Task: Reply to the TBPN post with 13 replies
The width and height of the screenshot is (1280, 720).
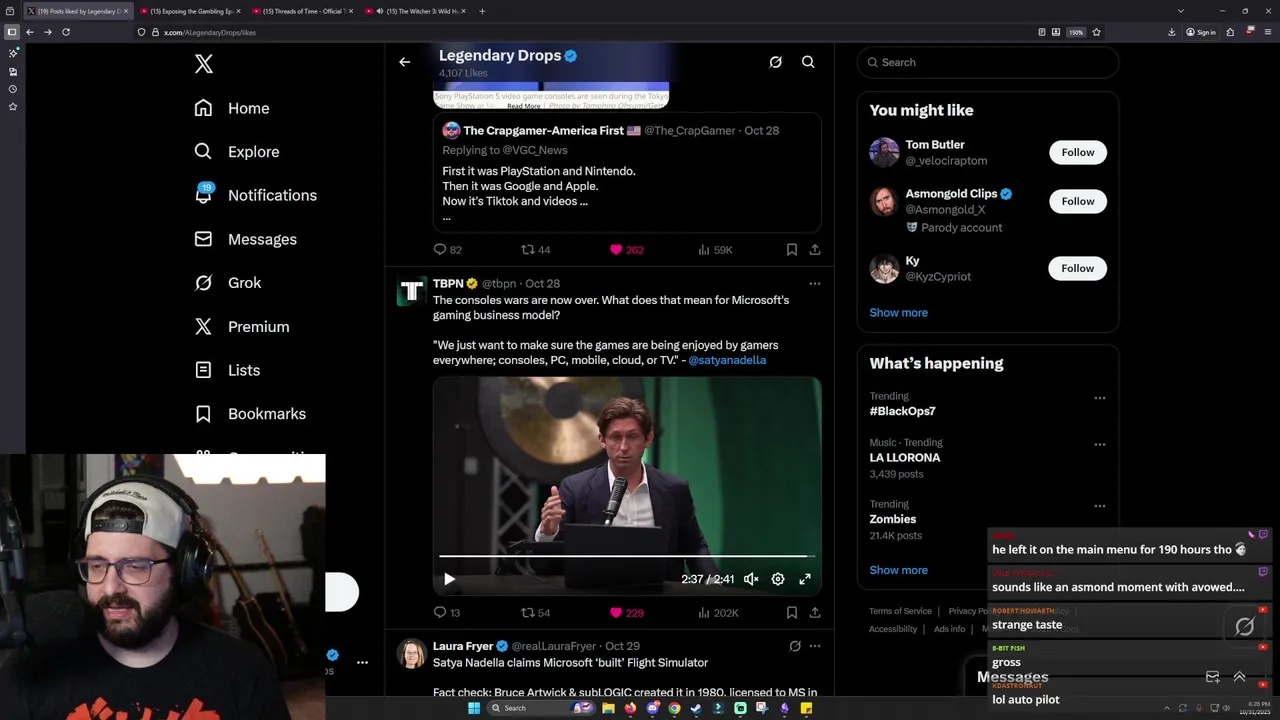Action: (446, 613)
